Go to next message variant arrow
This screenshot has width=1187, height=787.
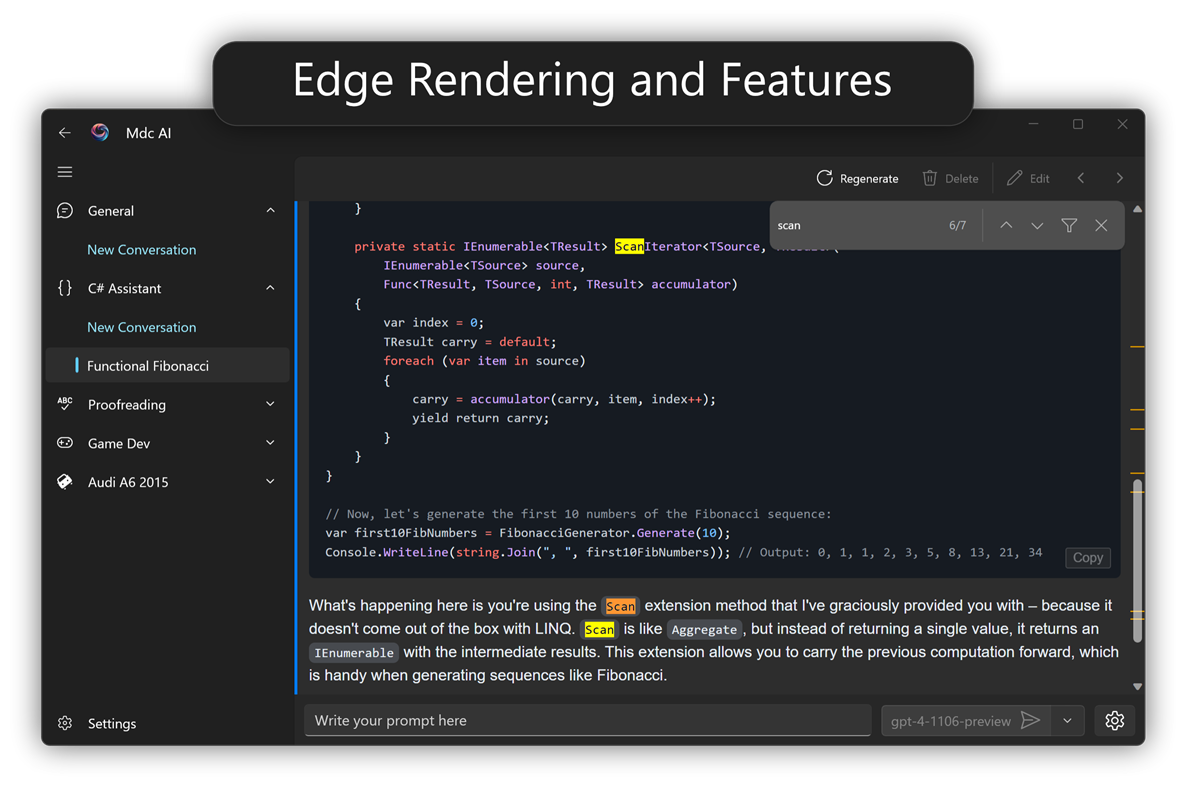(1120, 178)
